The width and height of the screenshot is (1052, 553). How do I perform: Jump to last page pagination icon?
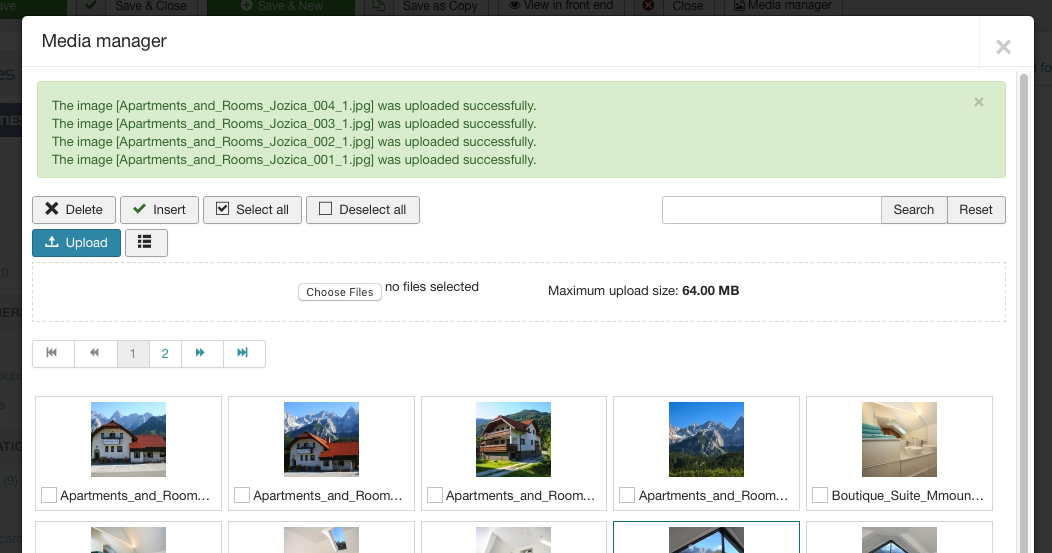coord(243,353)
